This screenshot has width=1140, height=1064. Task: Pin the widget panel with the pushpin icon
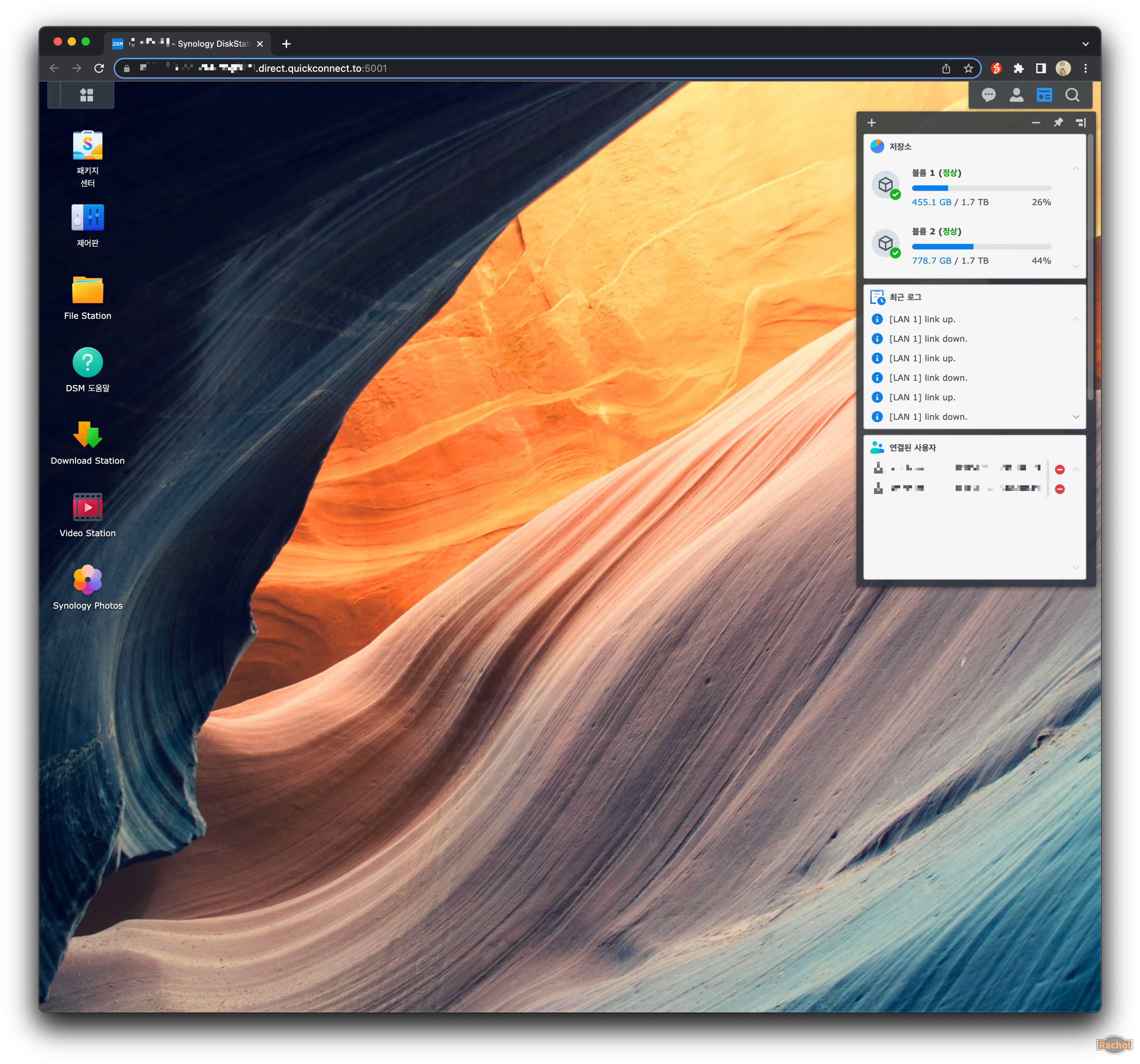1058,123
